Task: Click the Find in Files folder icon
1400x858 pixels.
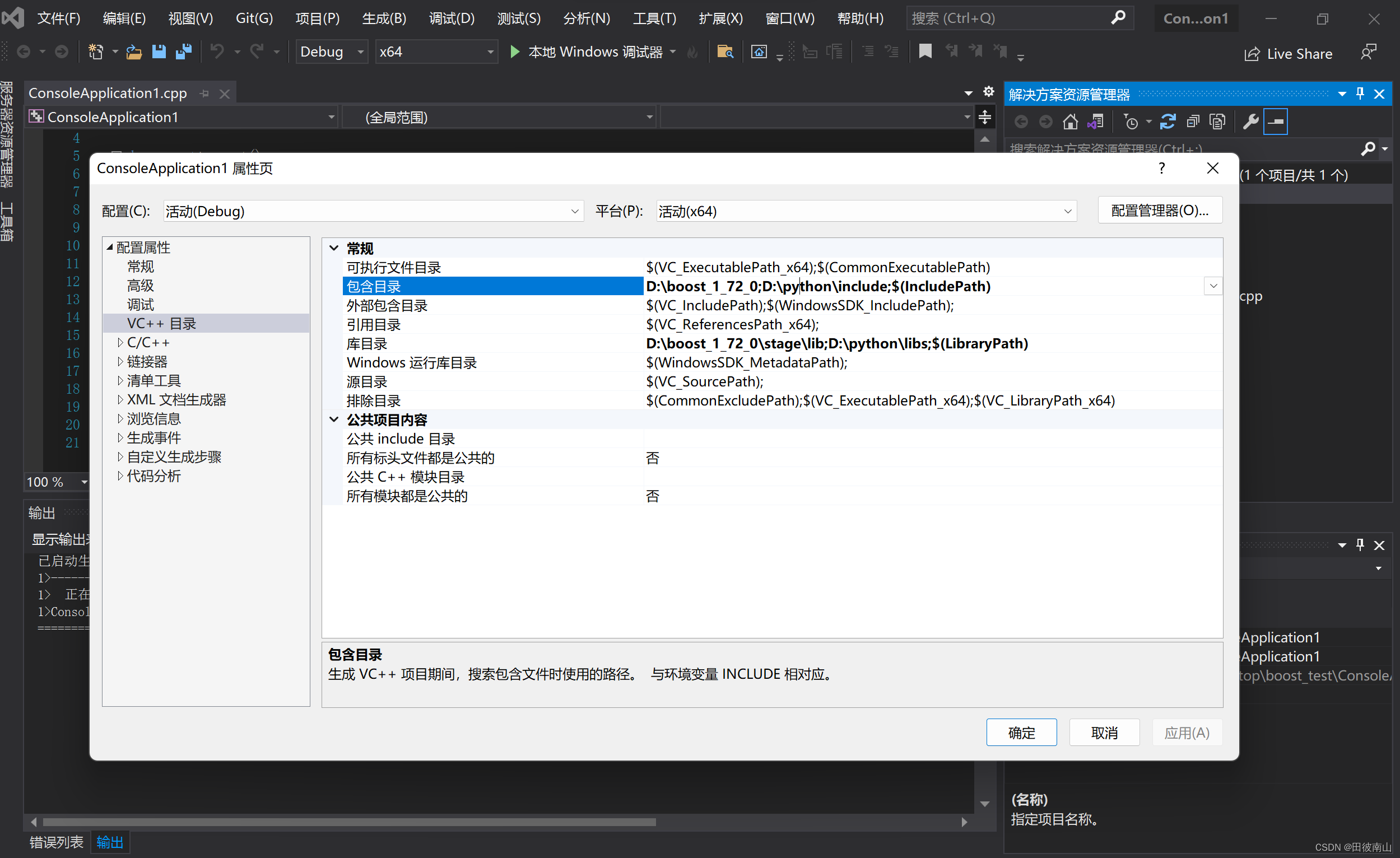Action: (725, 52)
